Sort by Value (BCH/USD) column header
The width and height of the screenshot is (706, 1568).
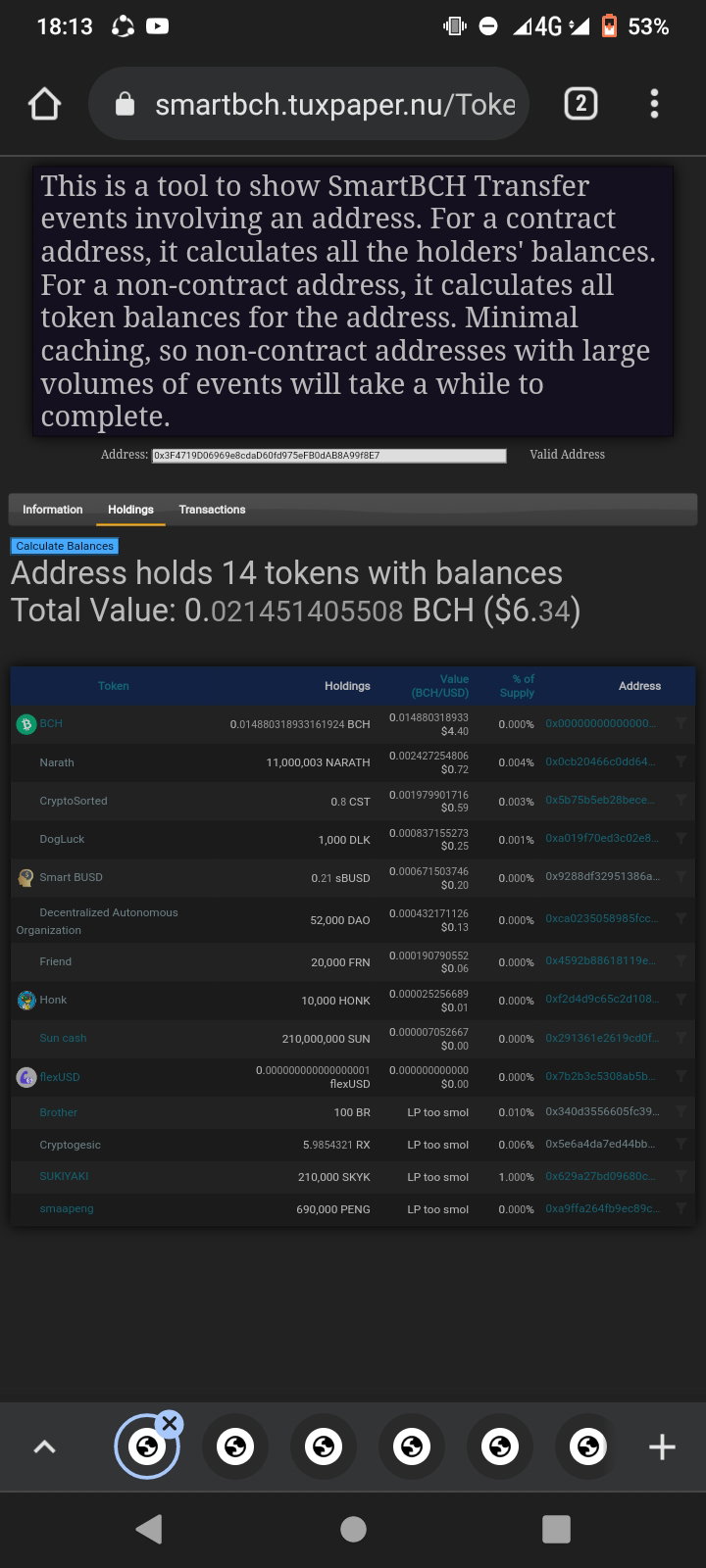tap(440, 686)
